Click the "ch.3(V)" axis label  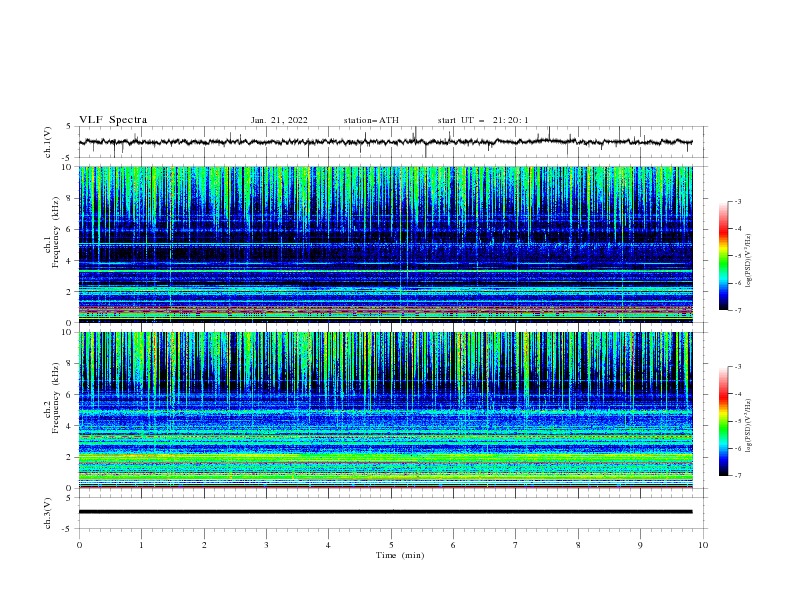[x=48, y=513]
